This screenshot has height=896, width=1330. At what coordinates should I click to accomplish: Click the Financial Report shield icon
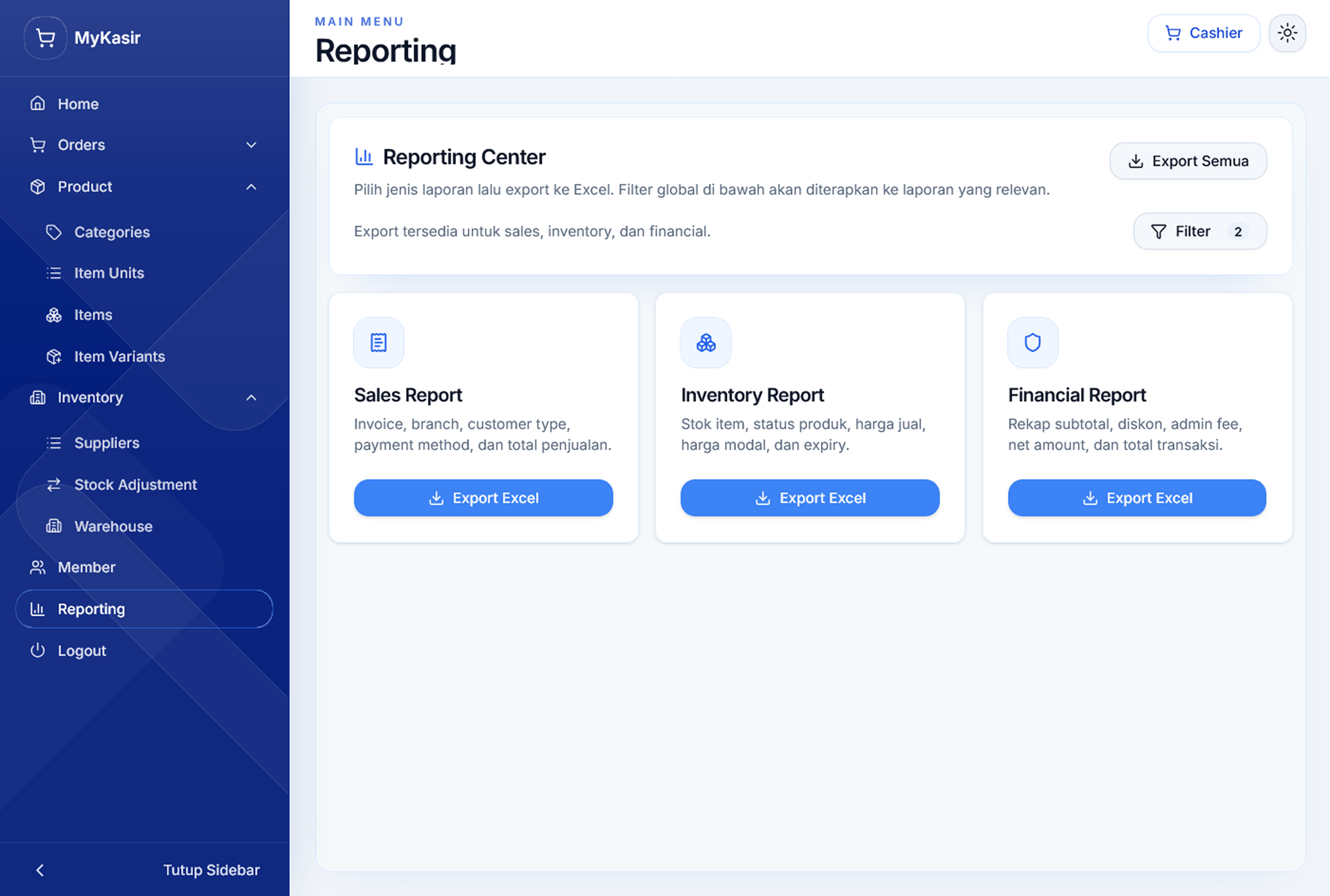[1032, 343]
